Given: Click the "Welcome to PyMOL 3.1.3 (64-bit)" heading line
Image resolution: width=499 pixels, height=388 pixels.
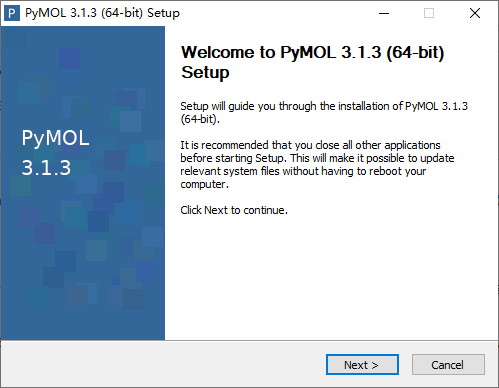Looking at the screenshot, I should pos(312,53).
